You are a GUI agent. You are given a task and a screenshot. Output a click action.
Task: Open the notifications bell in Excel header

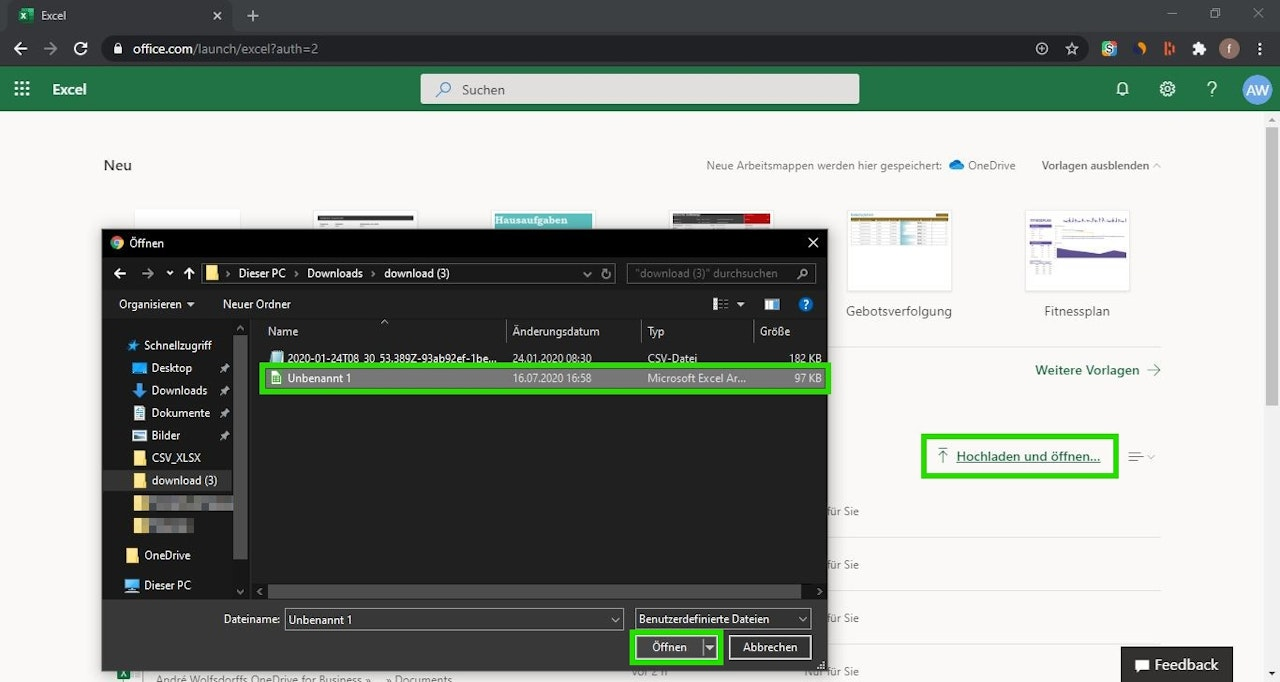(1122, 89)
